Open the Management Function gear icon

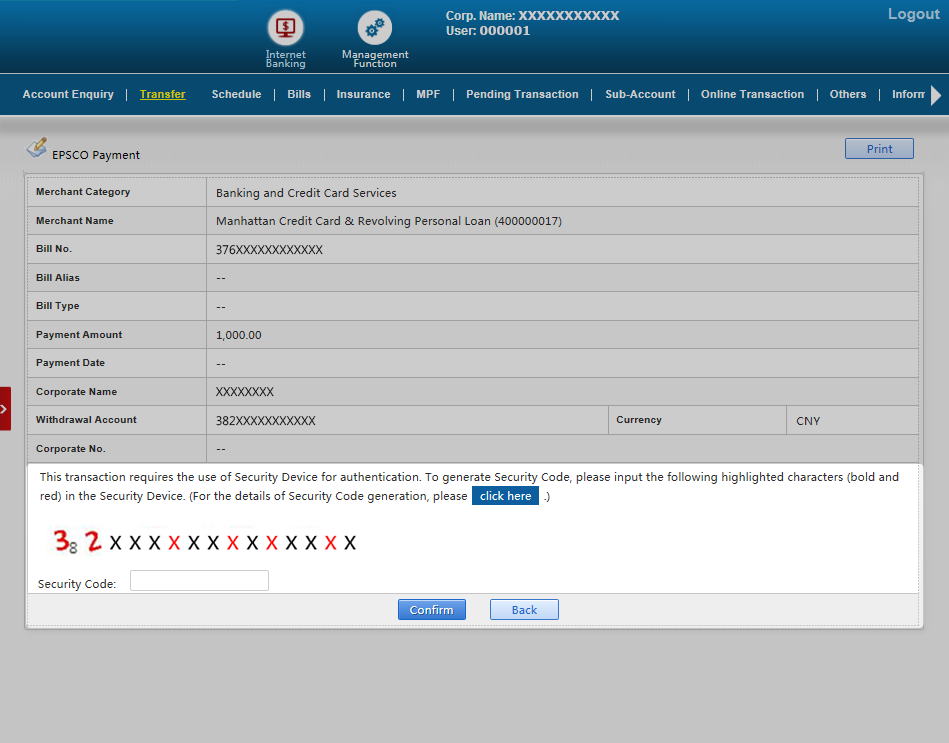tap(375, 28)
